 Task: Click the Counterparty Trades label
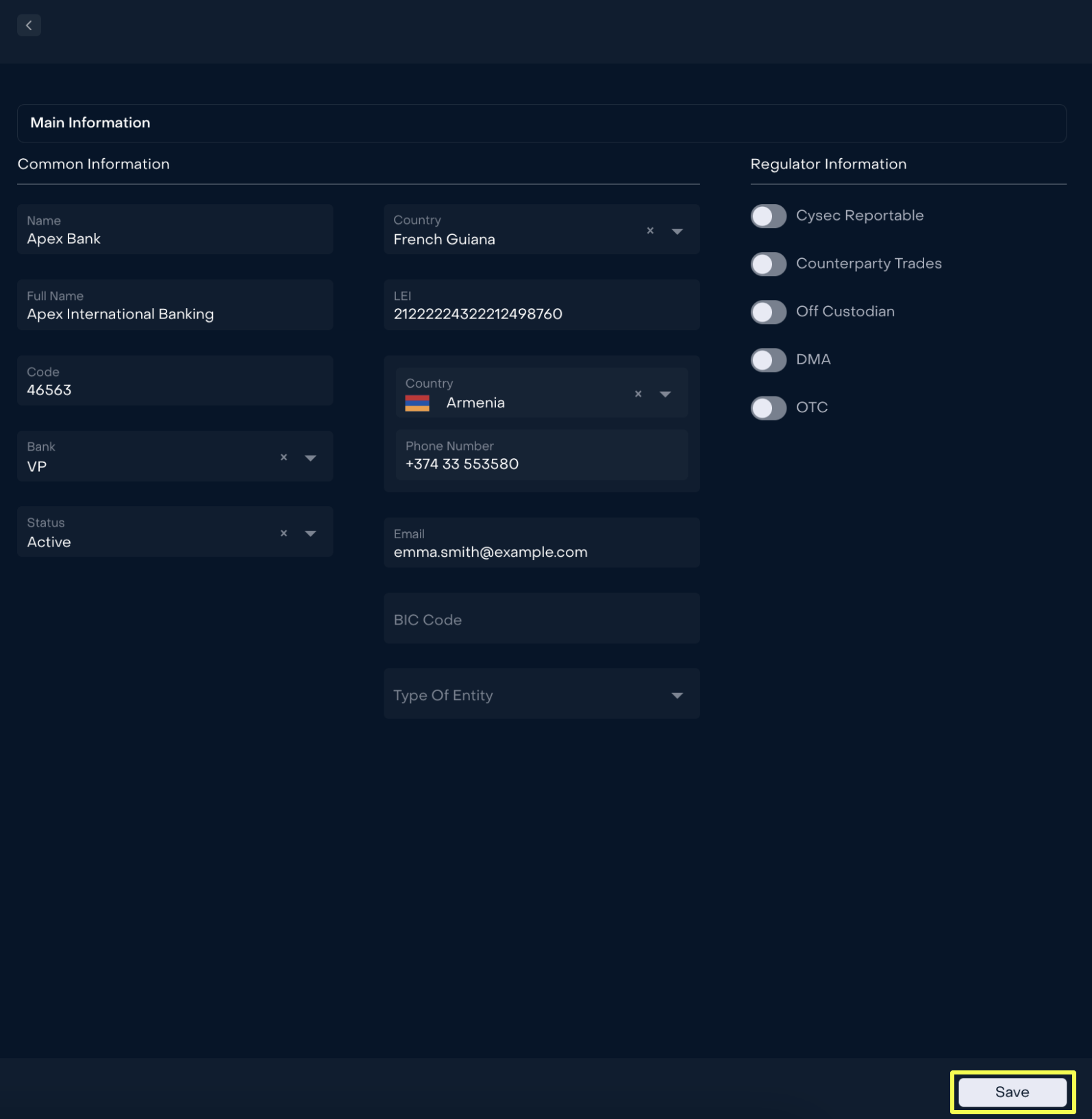pyautogui.click(x=869, y=264)
